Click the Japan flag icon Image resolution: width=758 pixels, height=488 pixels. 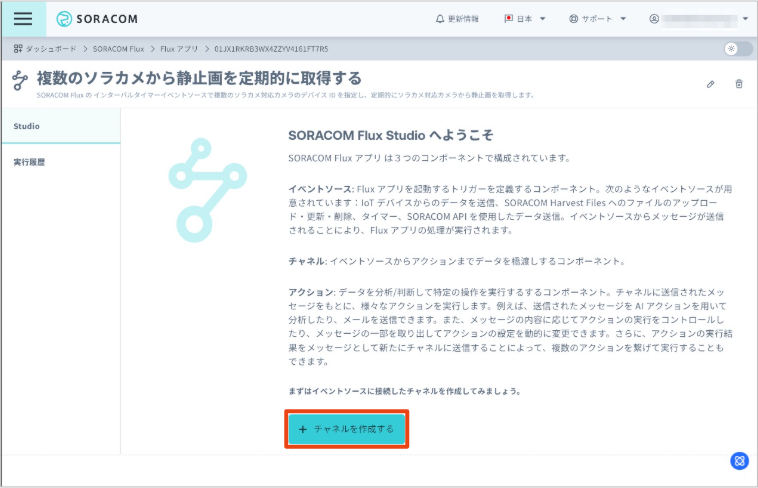(x=509, y=19)
